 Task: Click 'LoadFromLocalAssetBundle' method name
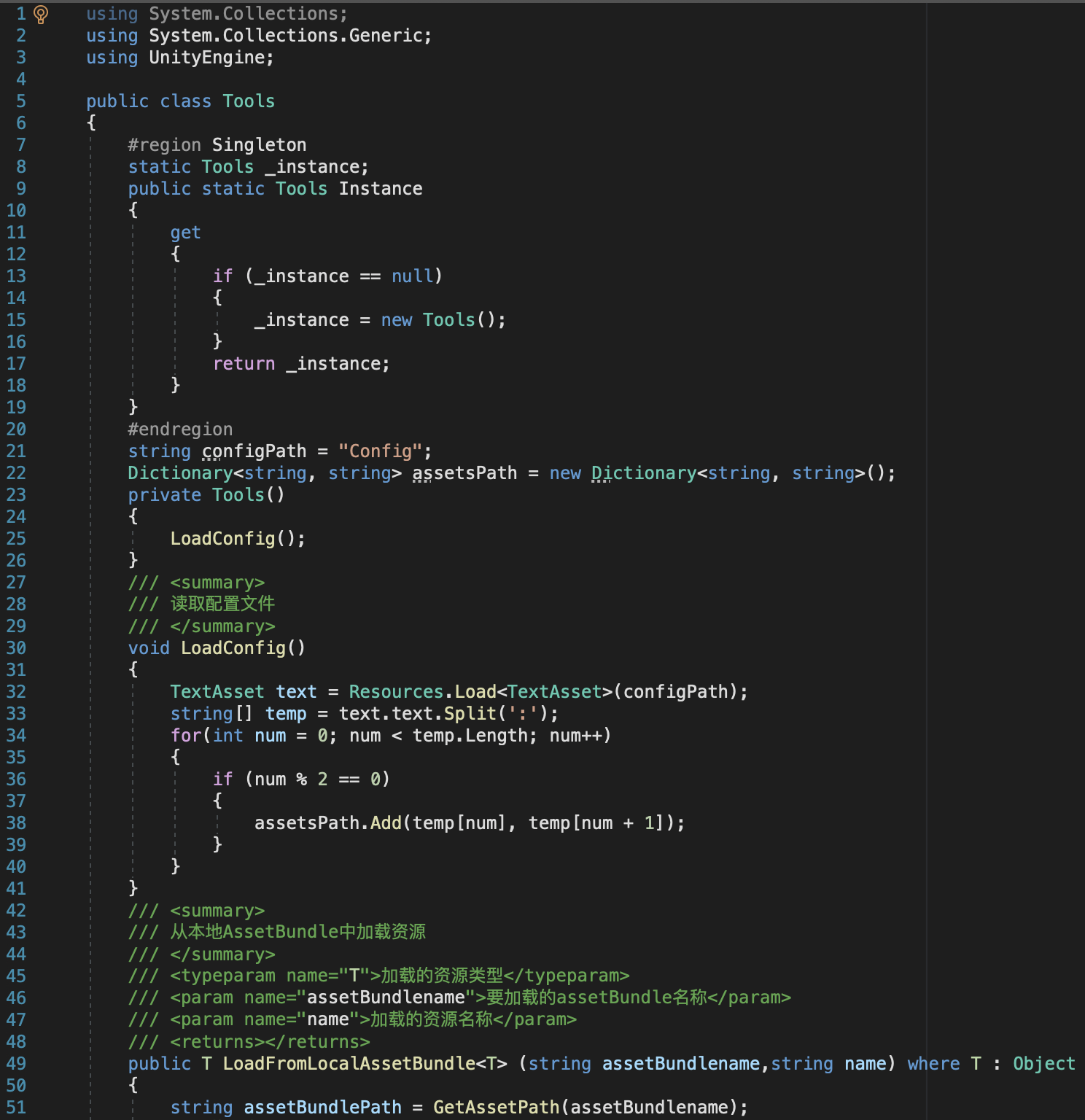click(349, 1064)
